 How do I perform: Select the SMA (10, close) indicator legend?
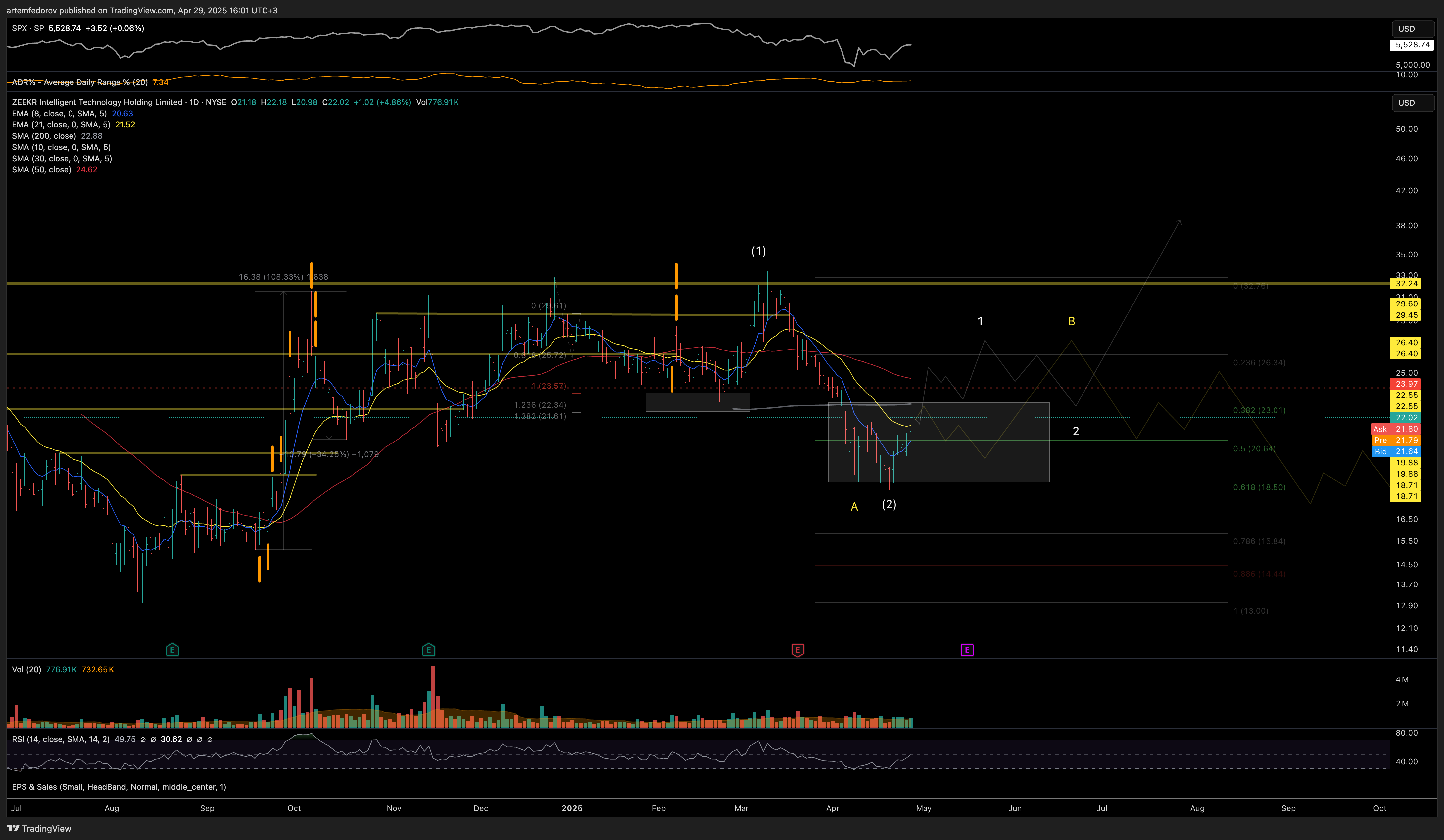point(61,147)
